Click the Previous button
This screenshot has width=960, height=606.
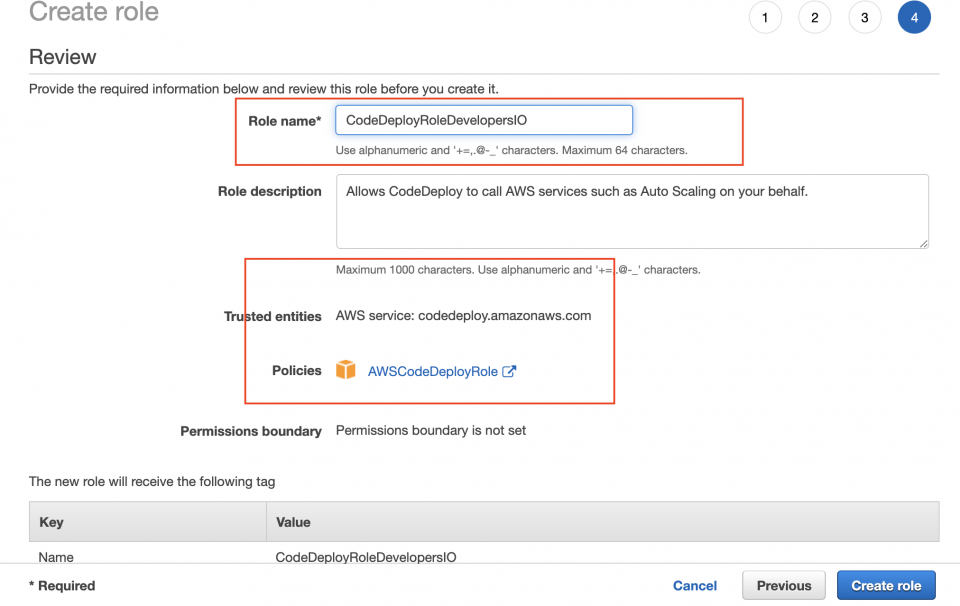point(783,585)
